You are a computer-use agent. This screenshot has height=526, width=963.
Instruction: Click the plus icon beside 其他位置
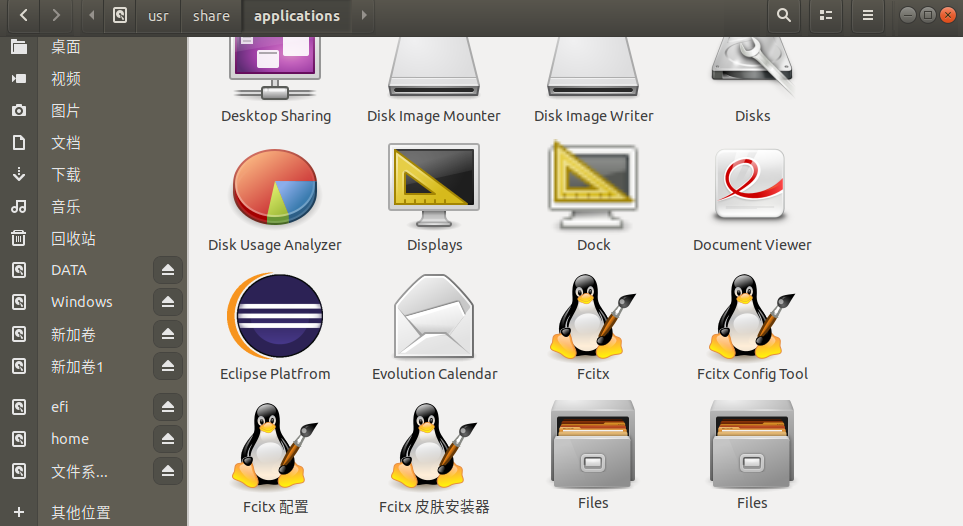(x=19, y=512)
